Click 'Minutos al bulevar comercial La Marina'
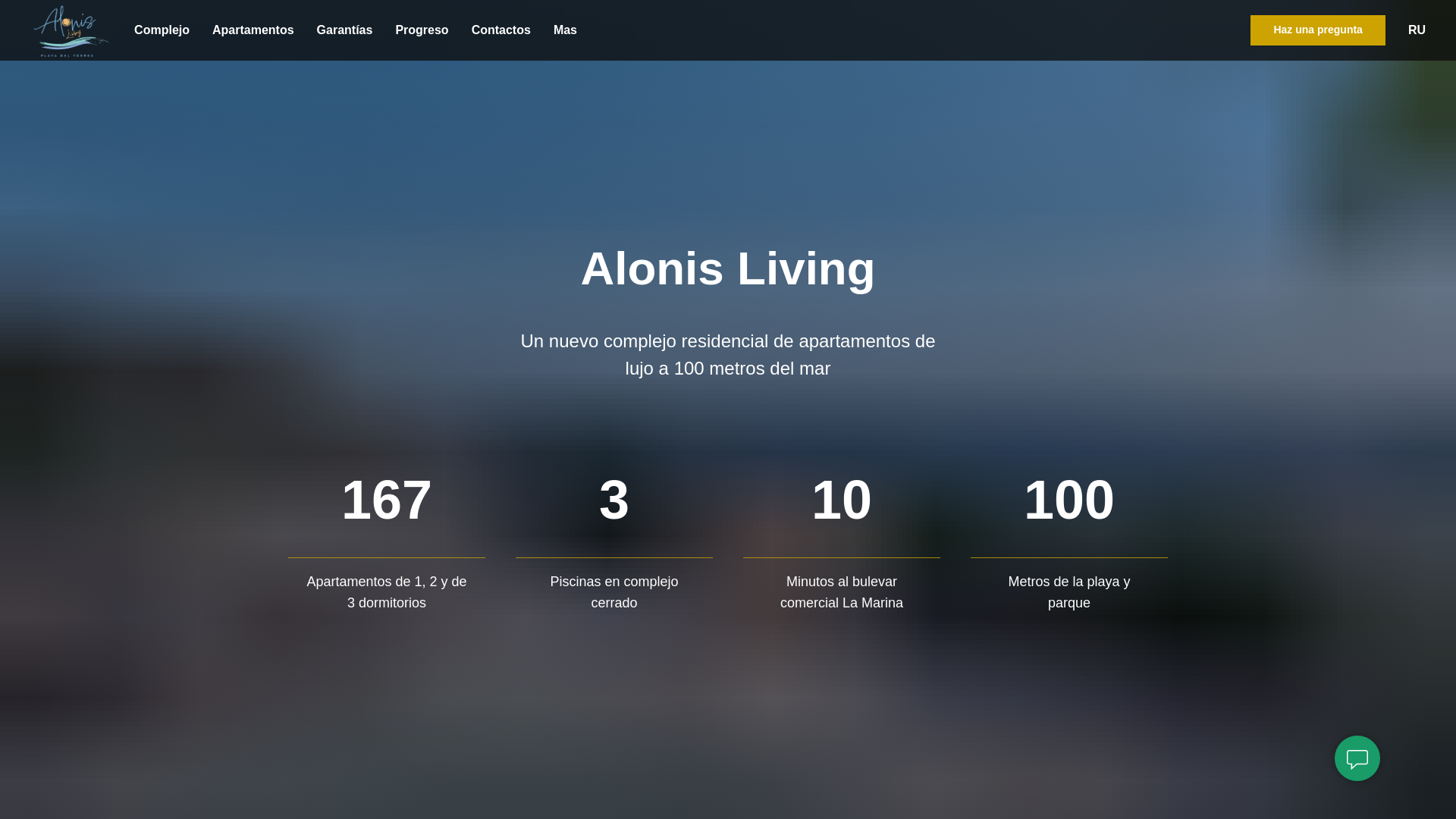The height and width of the screenshot is (819, 1456). (842, 592)
